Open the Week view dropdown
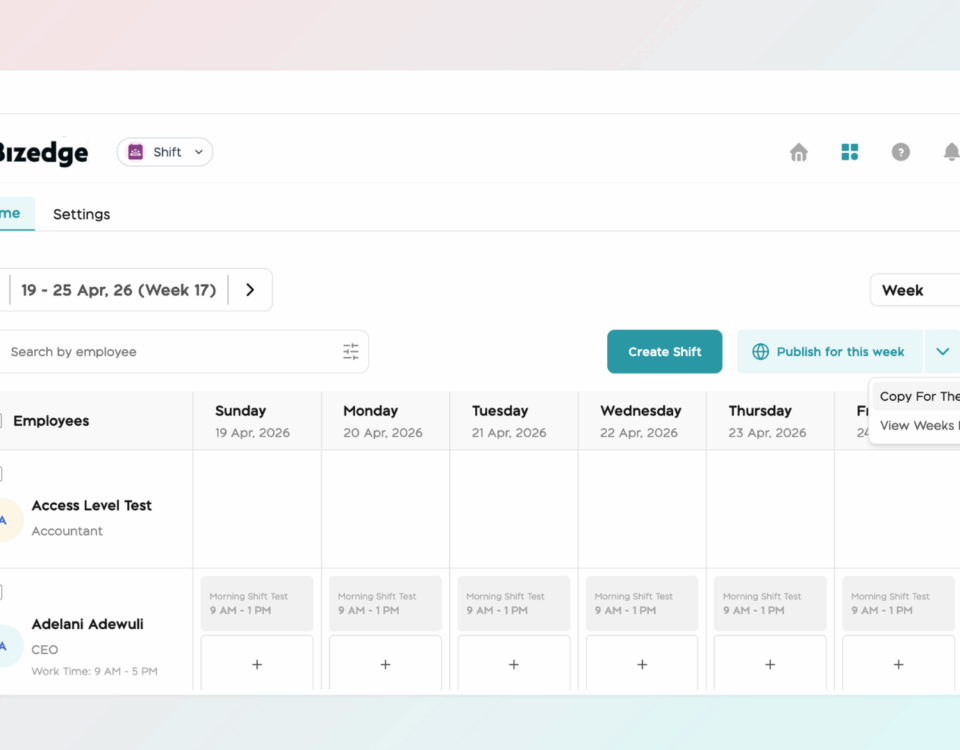 912,290
